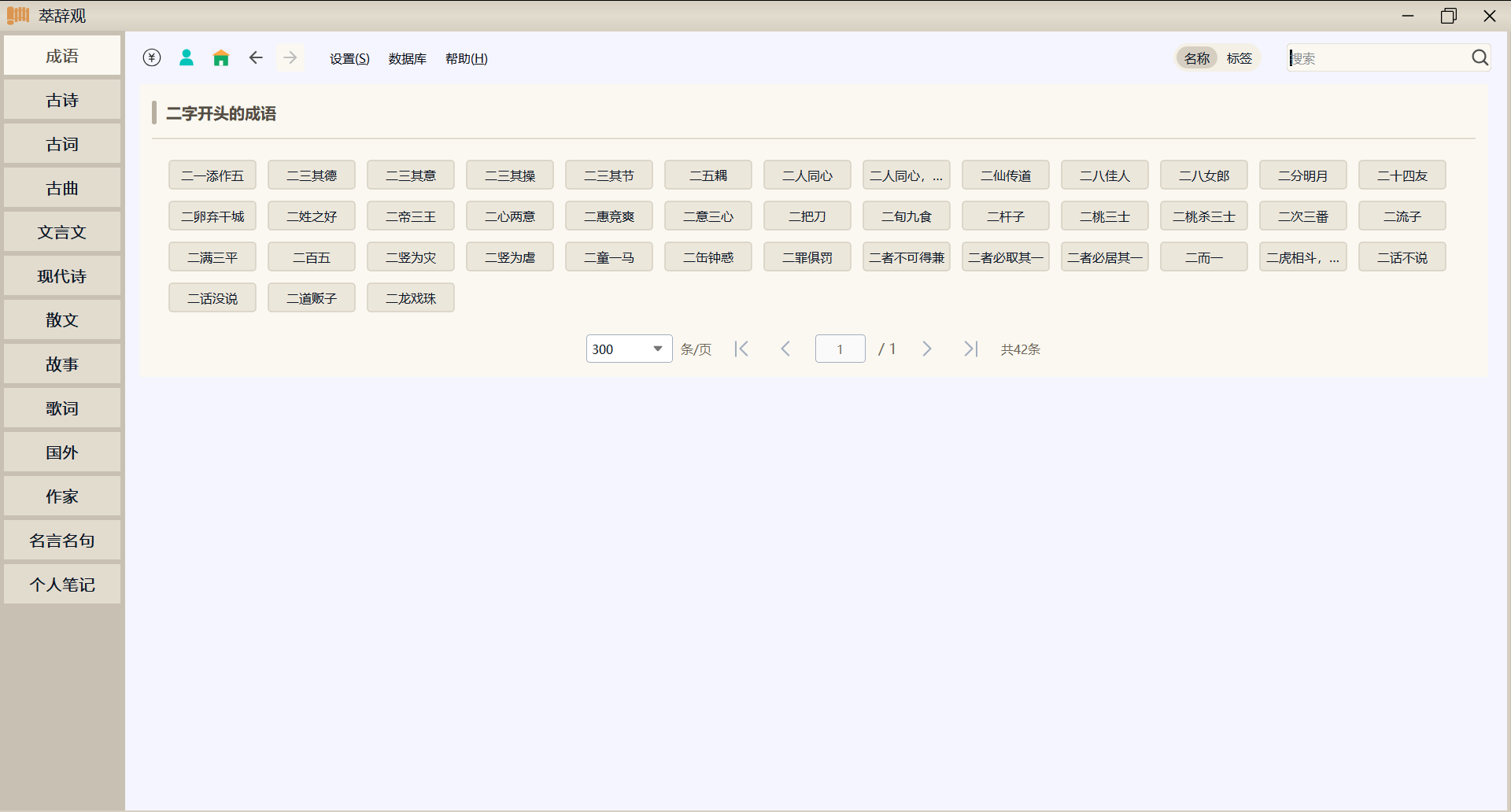Switch to the 歌词 category

[x=62, y=408]
